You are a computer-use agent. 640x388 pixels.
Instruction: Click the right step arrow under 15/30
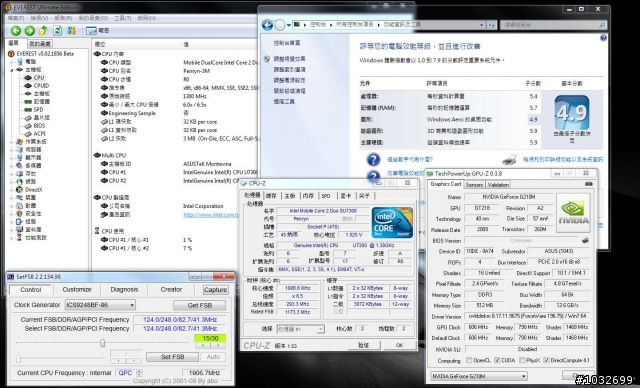218,346
